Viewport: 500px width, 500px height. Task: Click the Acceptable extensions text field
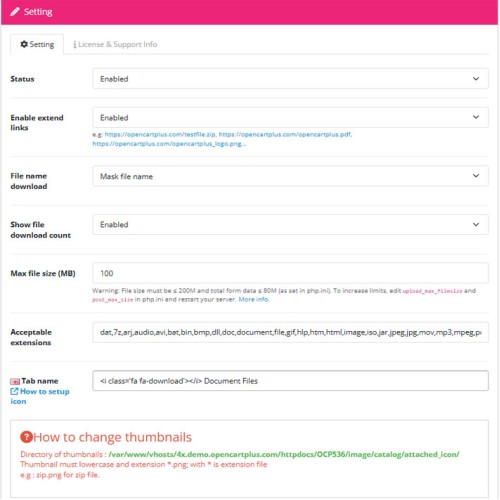tap(290, 332)
